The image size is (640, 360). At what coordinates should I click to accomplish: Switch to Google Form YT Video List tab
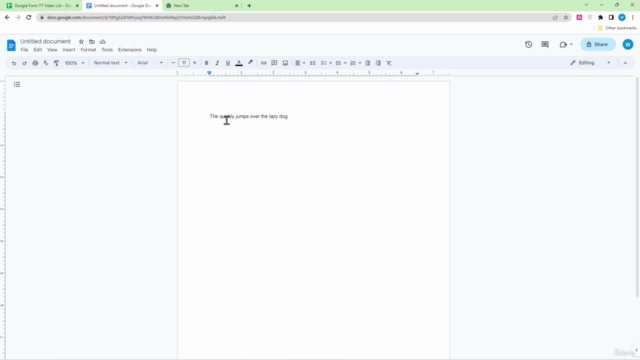coord(42,6)
